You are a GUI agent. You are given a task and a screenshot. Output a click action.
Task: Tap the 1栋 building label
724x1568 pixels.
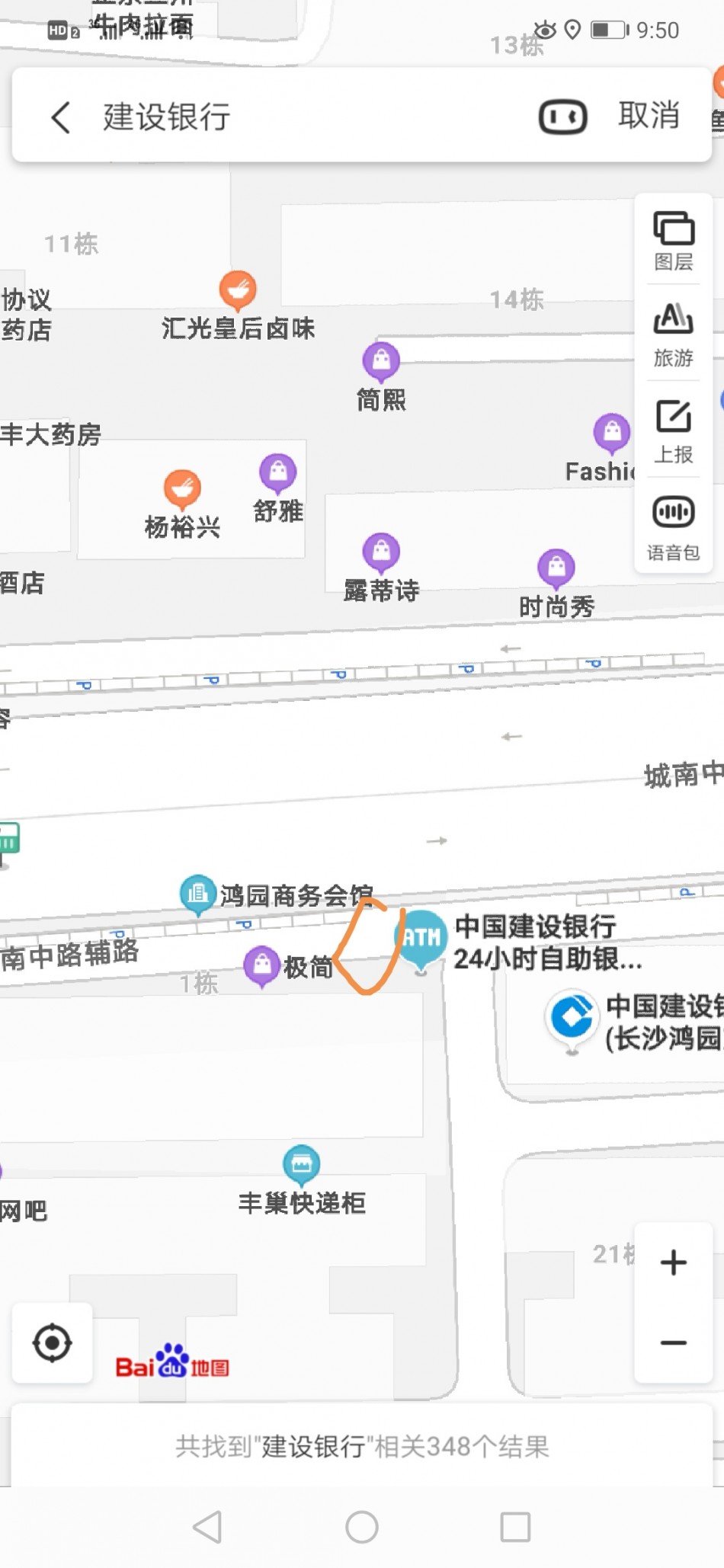199,983
